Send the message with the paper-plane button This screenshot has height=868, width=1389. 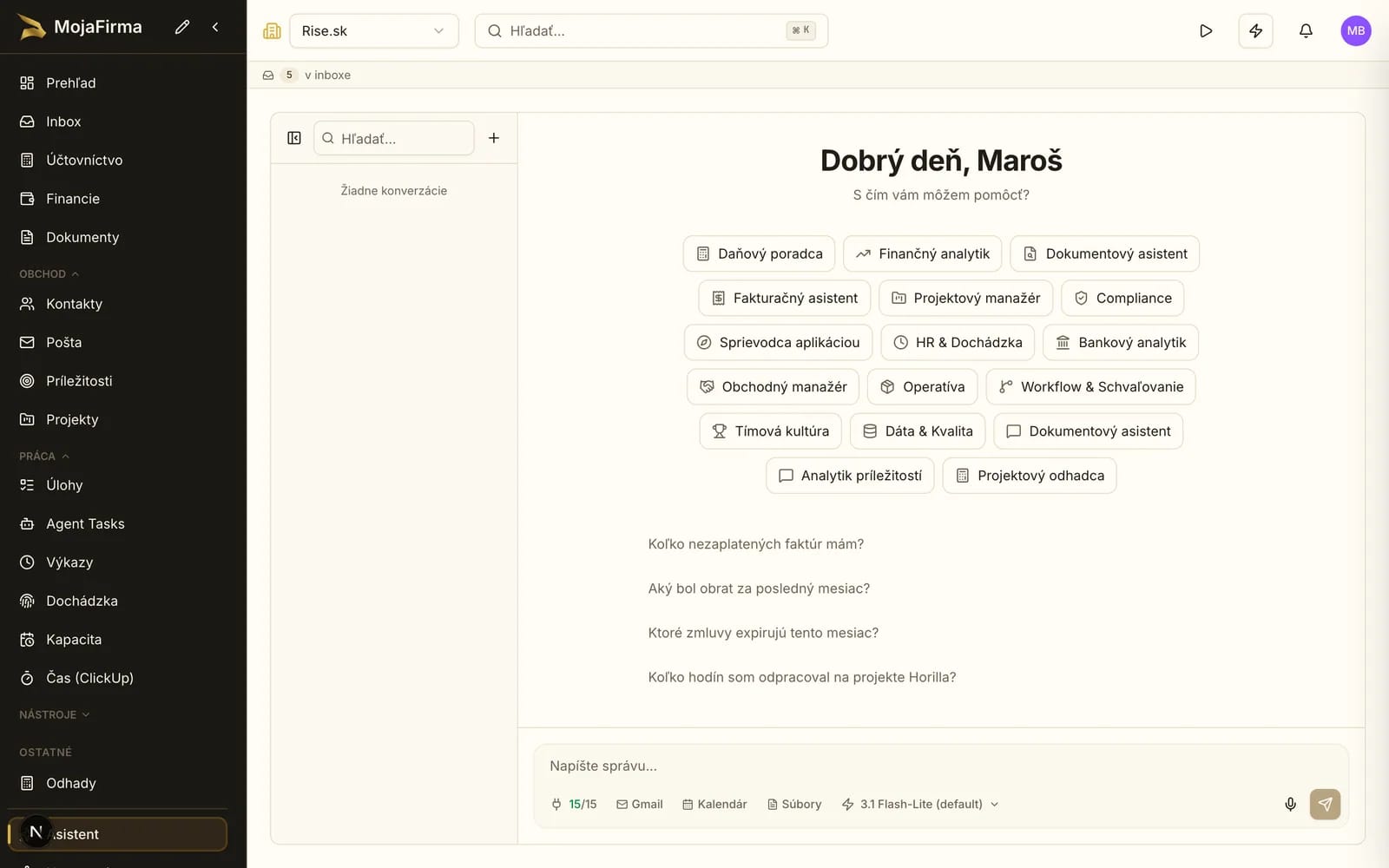[1325, 804]
